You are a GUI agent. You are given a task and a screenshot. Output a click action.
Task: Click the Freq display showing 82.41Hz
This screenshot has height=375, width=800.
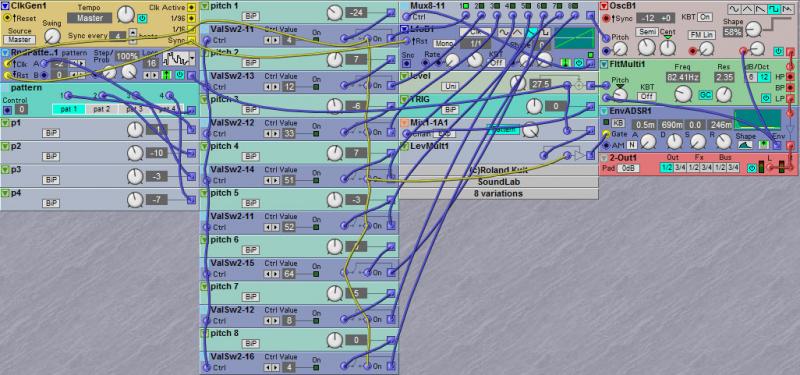683,78
